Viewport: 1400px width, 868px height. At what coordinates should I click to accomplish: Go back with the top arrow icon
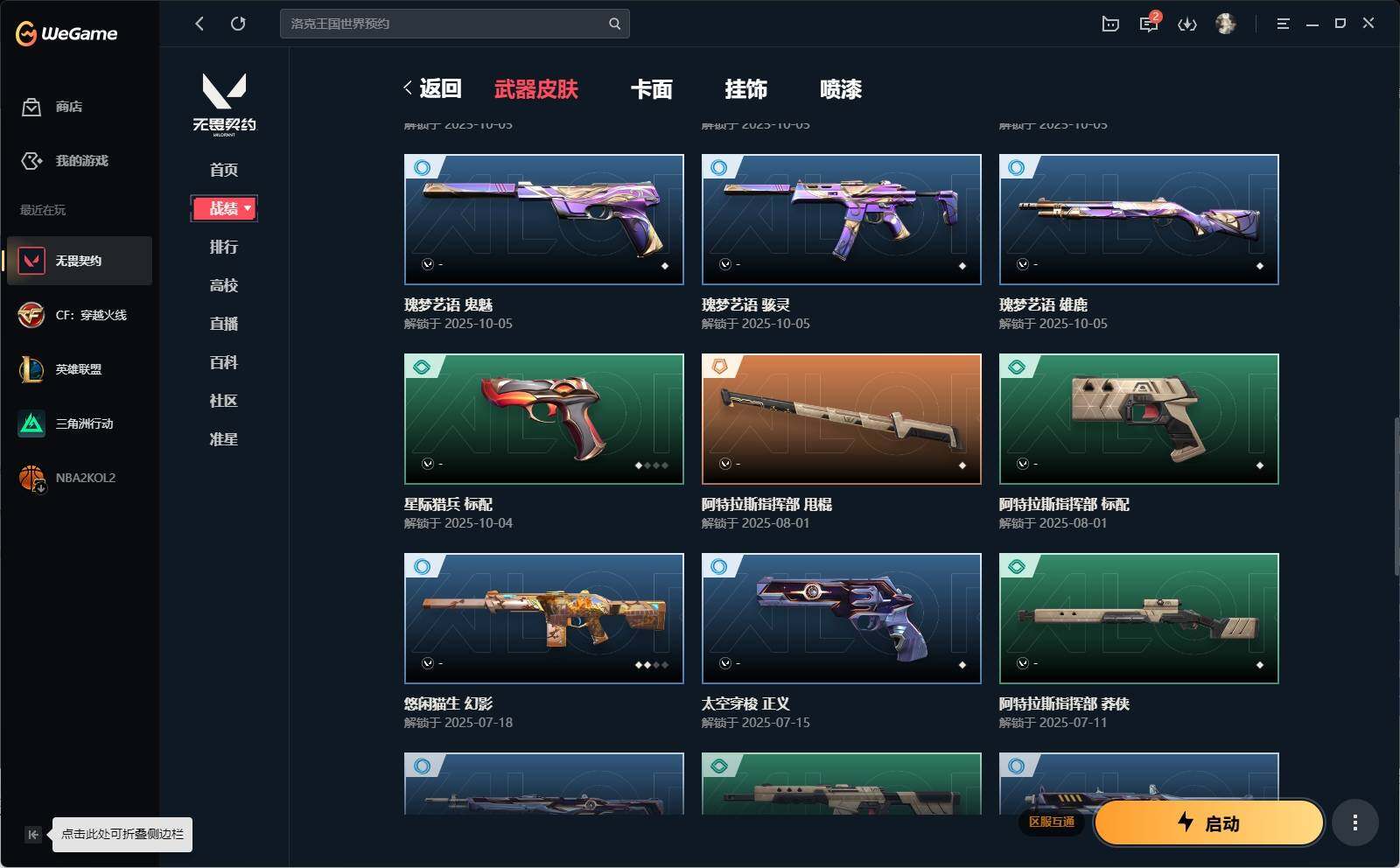coord(199,24)
